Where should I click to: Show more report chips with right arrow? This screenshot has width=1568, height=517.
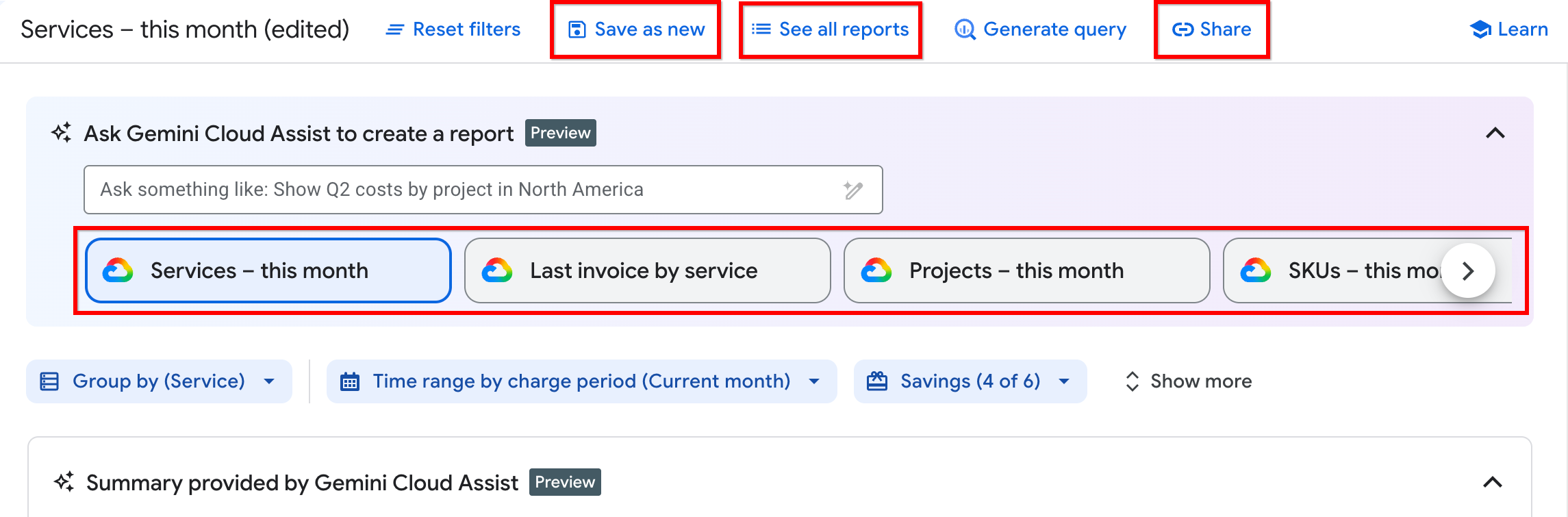(1468, 270)
